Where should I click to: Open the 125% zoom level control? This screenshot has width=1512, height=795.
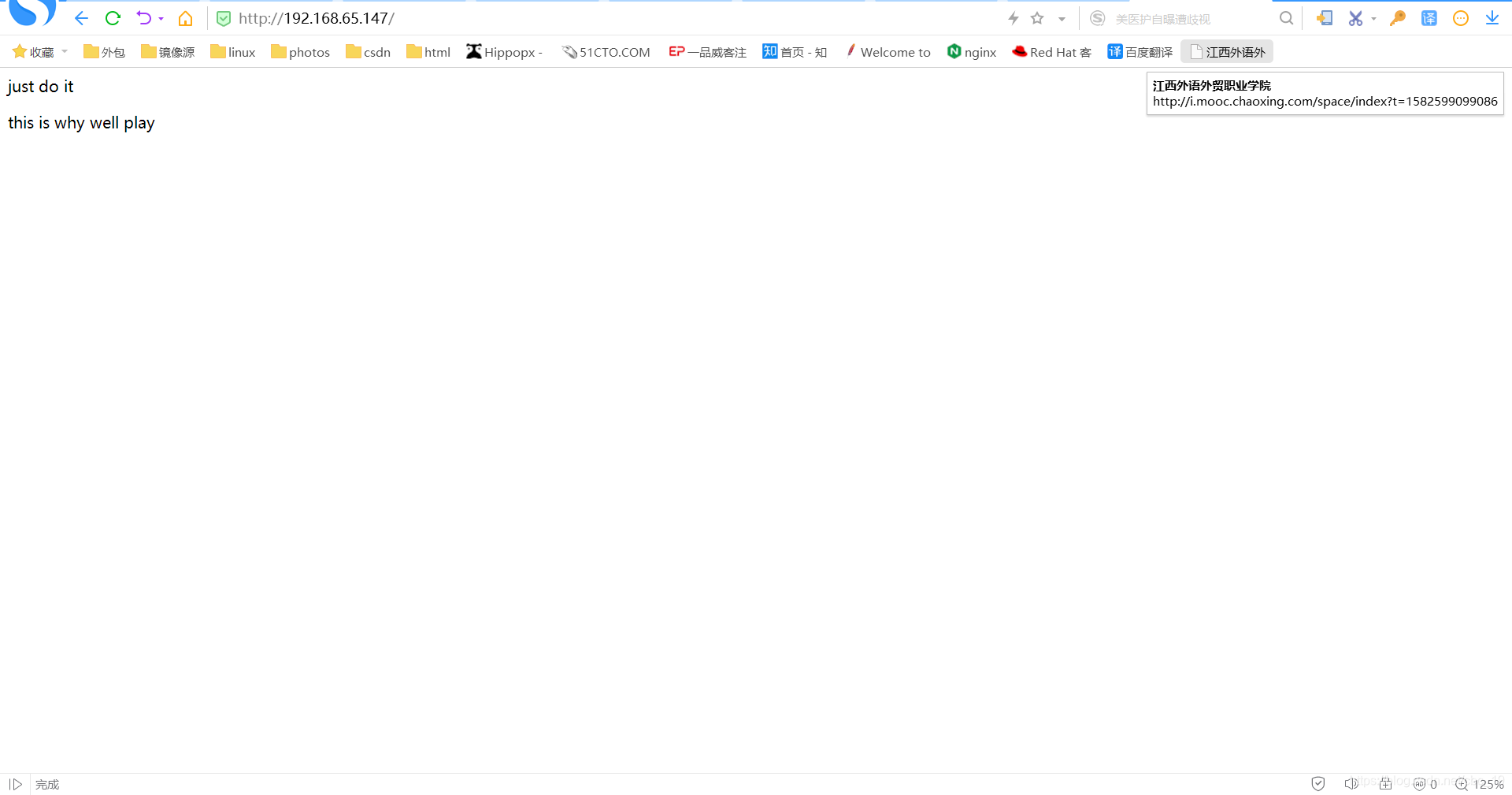tap(1488, 785)
